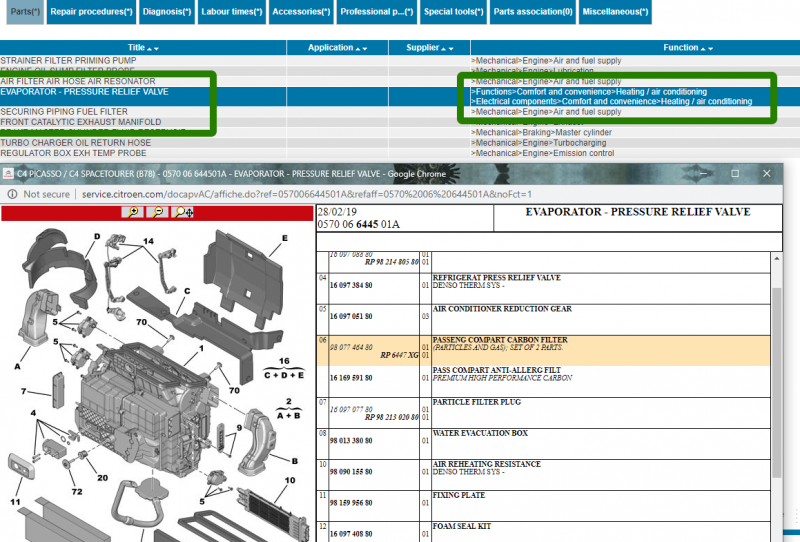Select the Special tools tab
Viewport: 800px width, 542px height.
[x=454, y=11]
